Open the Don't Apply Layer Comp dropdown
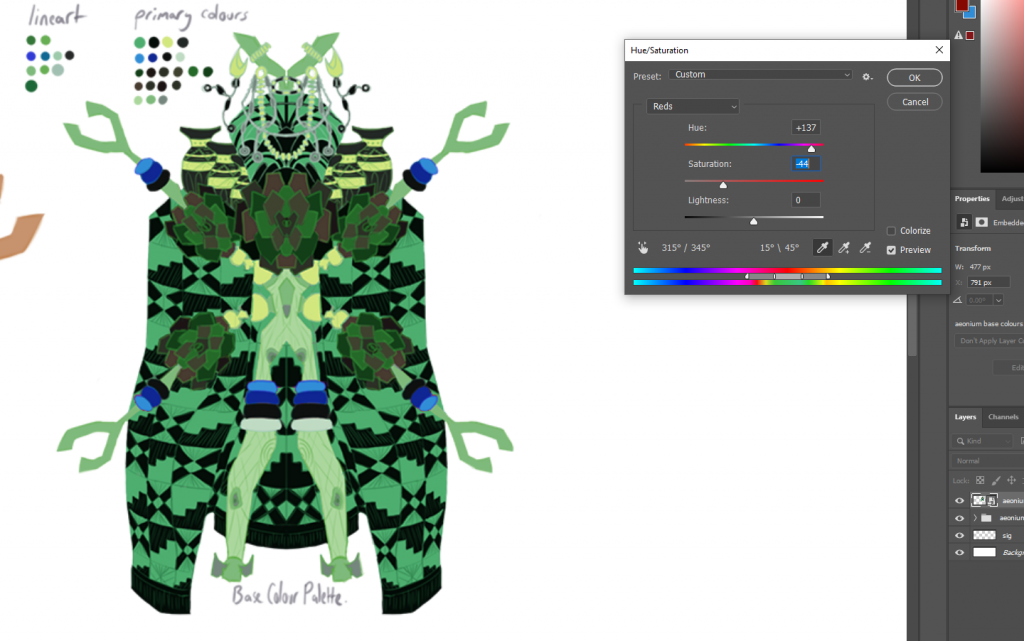 click(989, 341)
